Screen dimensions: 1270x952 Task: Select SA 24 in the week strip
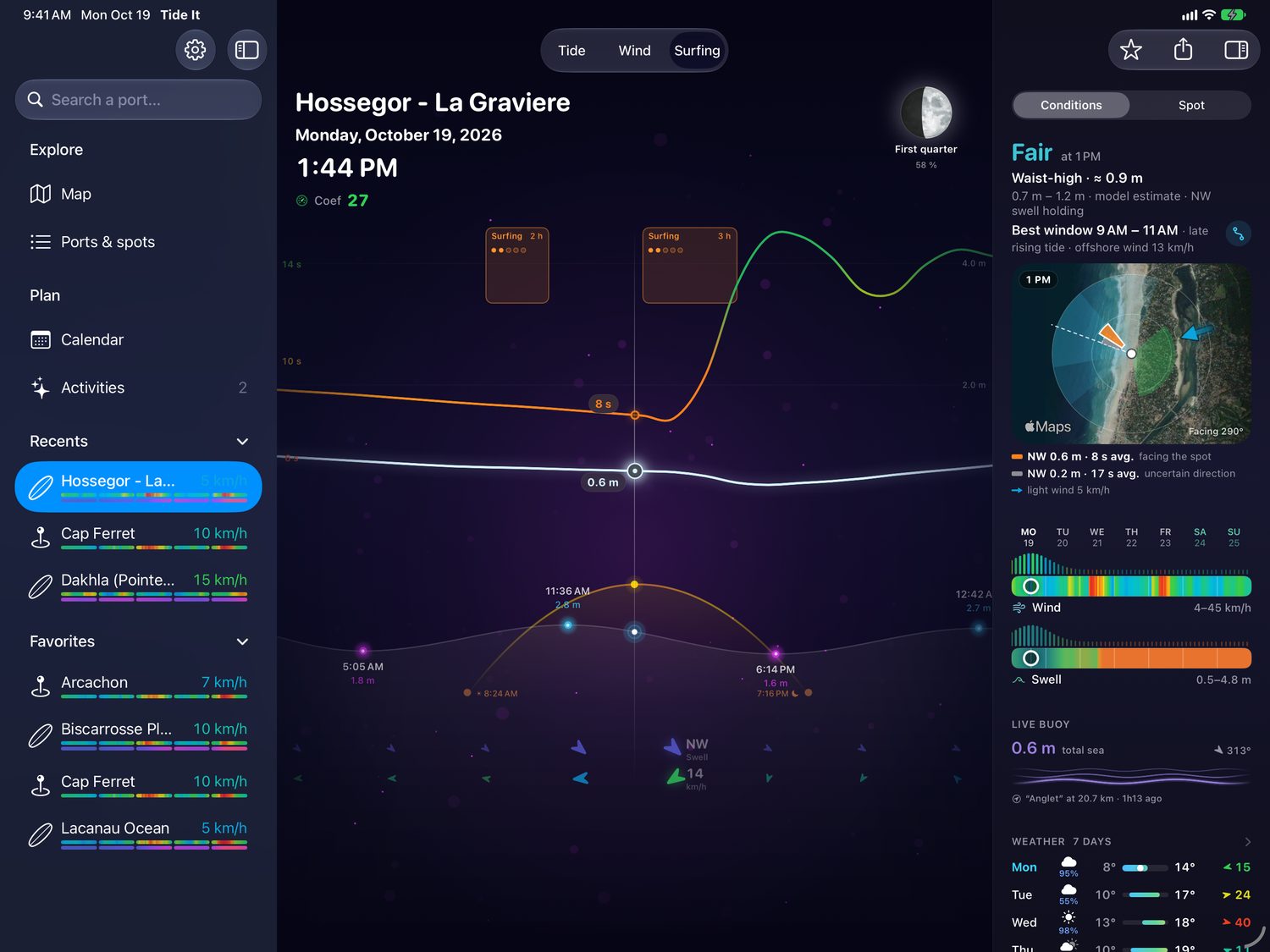(1200, 537)
